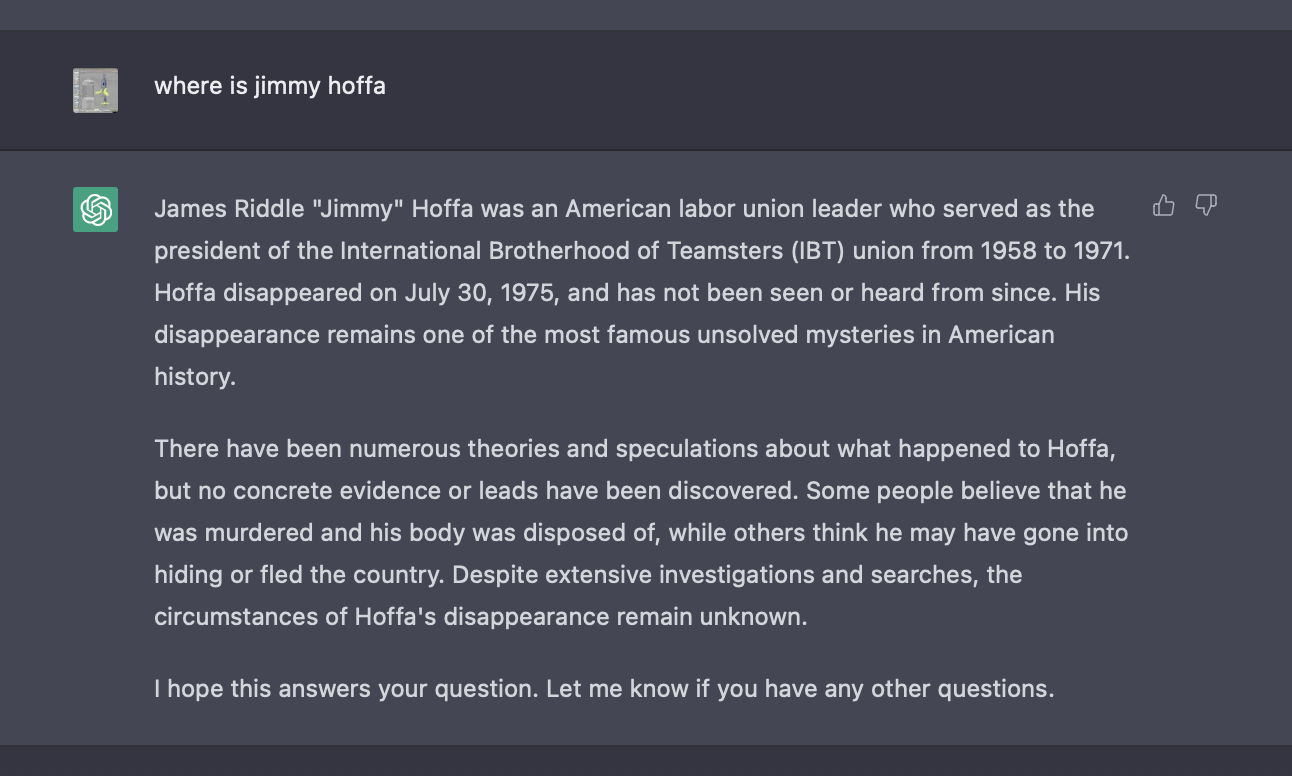Click the years "1958 to 1971" in the response
Viewport: 1292px width, 776px height.
tap(1039, 251)
